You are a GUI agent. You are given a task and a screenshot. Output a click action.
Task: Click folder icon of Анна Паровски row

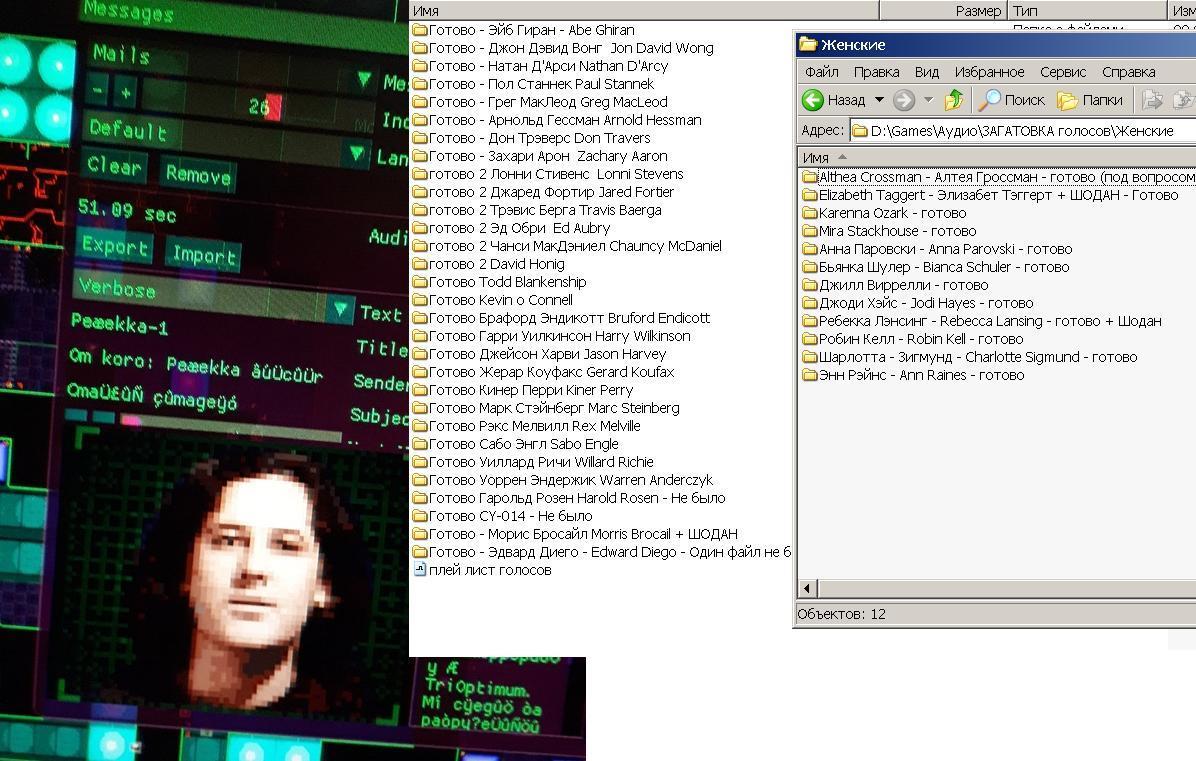click(x=810, y=249)
